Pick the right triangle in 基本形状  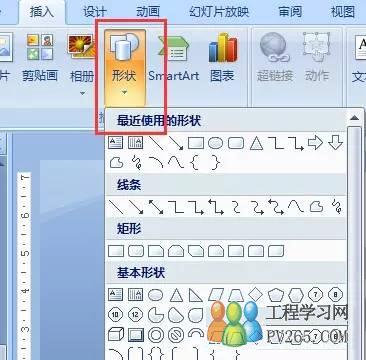coord(196,295)
